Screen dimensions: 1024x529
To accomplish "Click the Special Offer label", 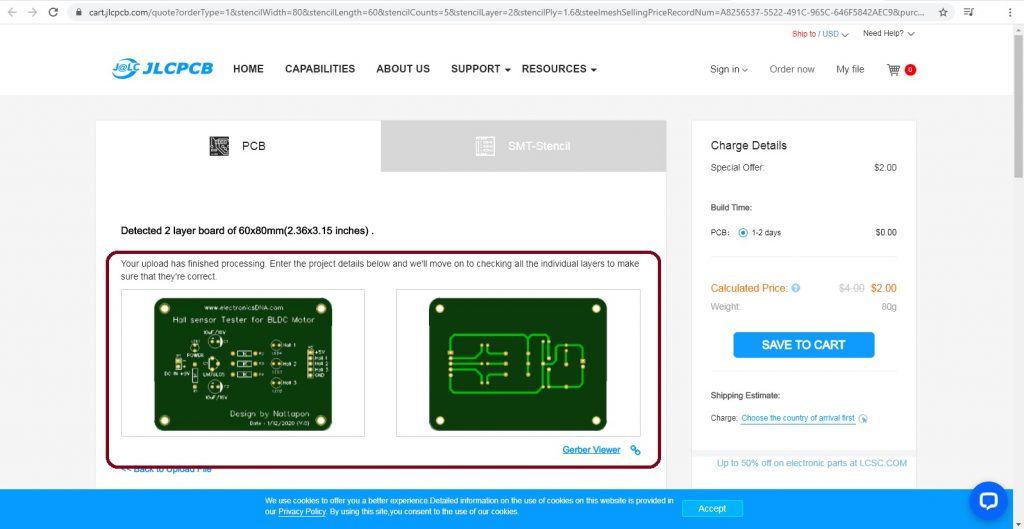I will pyautogui.click(x=737, y=168).
